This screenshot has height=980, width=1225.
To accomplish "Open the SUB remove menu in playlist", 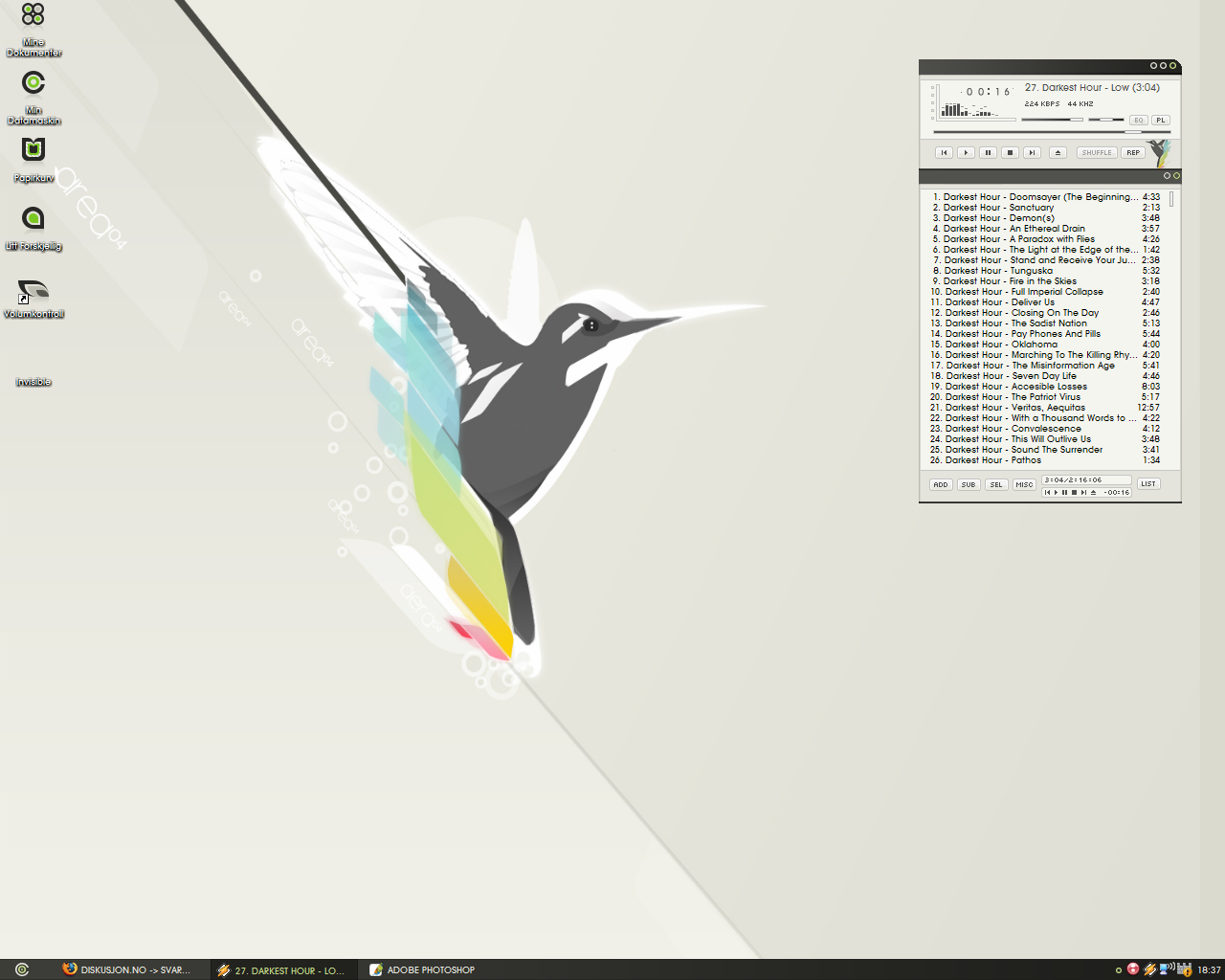I will tap(969, 484).
